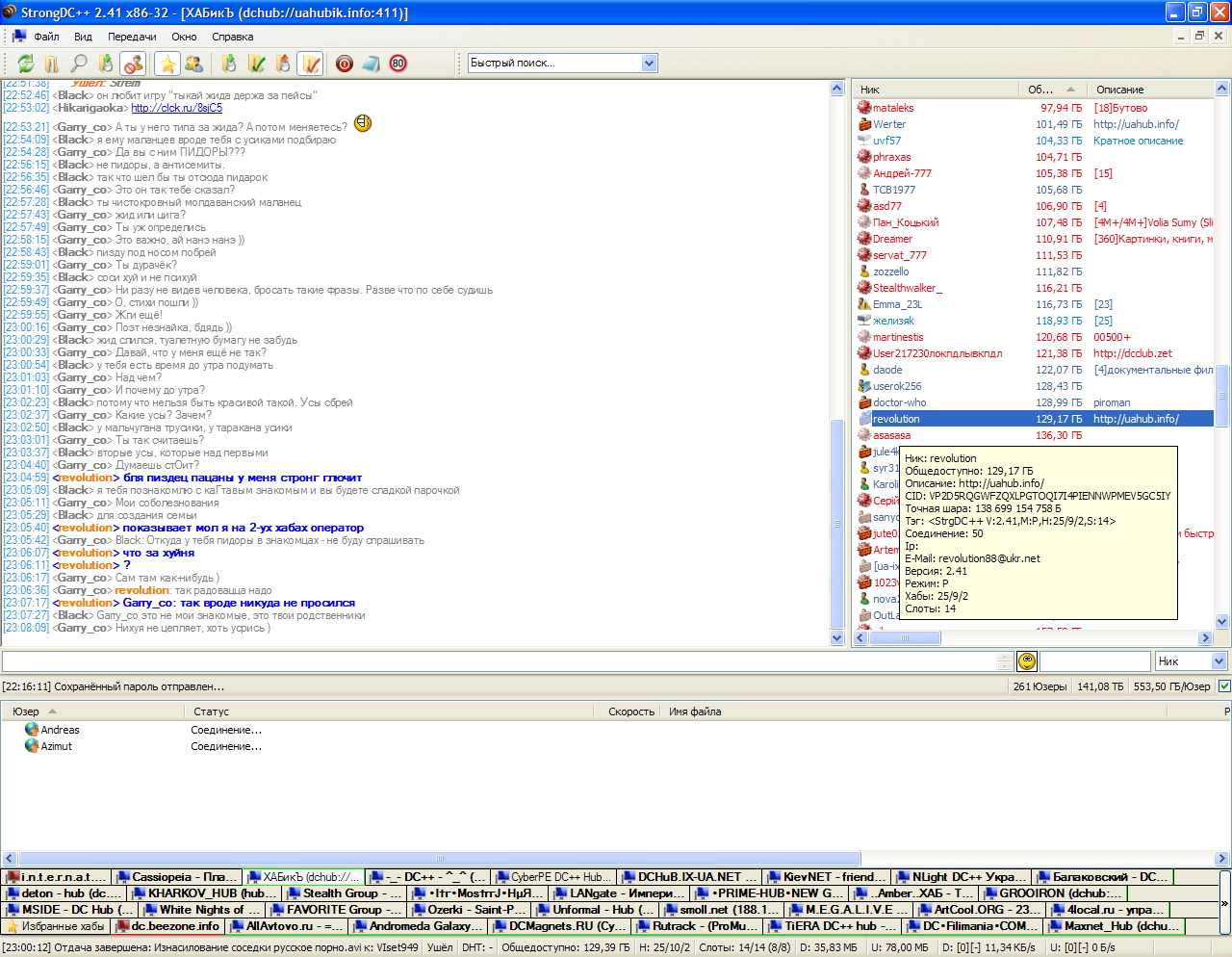1232x957 pixels.
Task: Open the upload queue, the up-arrow folder icon
Action: click(283, 64)
